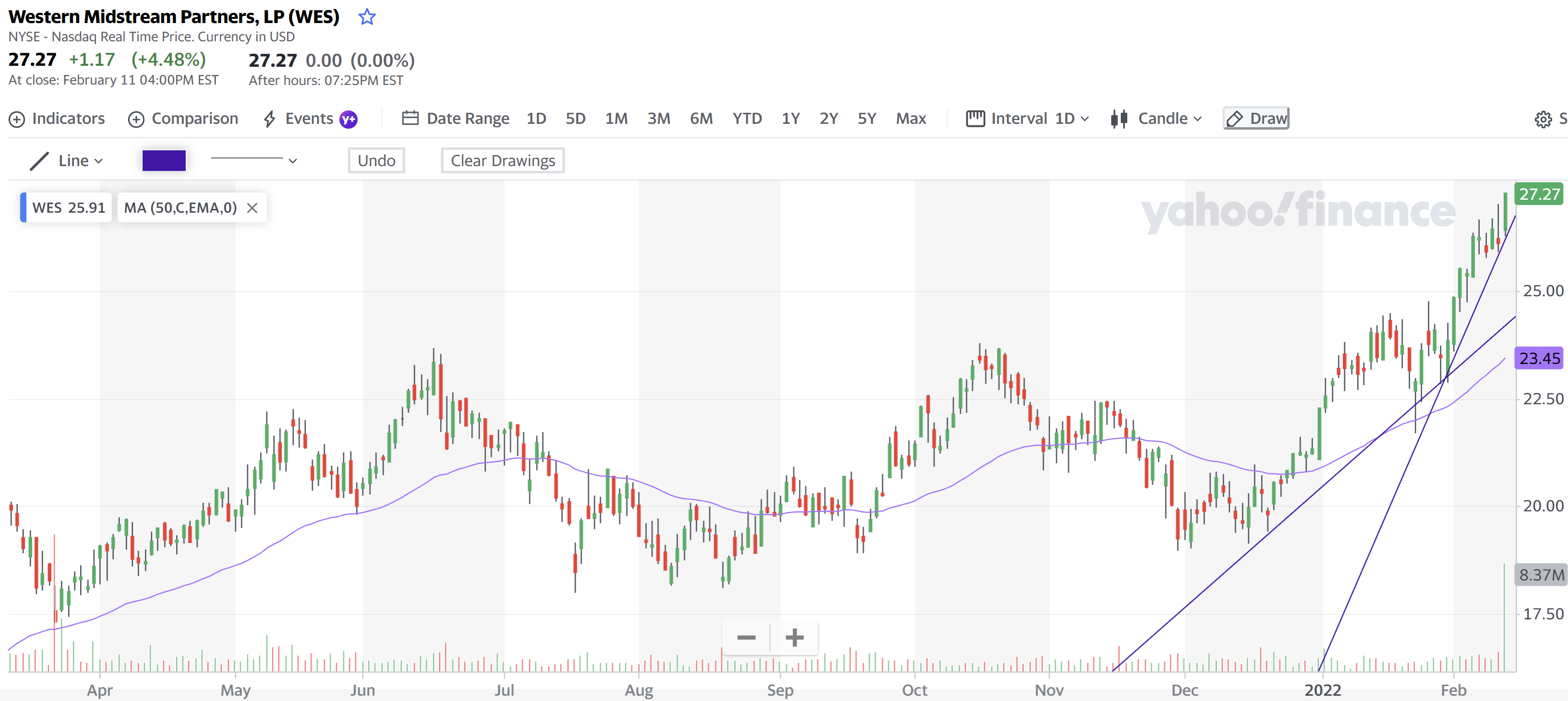Image resolution: width=1568 pixels, height=701 pixels.
Task: Click the Date Range calendar icon
Action: (x=410, y=118)
